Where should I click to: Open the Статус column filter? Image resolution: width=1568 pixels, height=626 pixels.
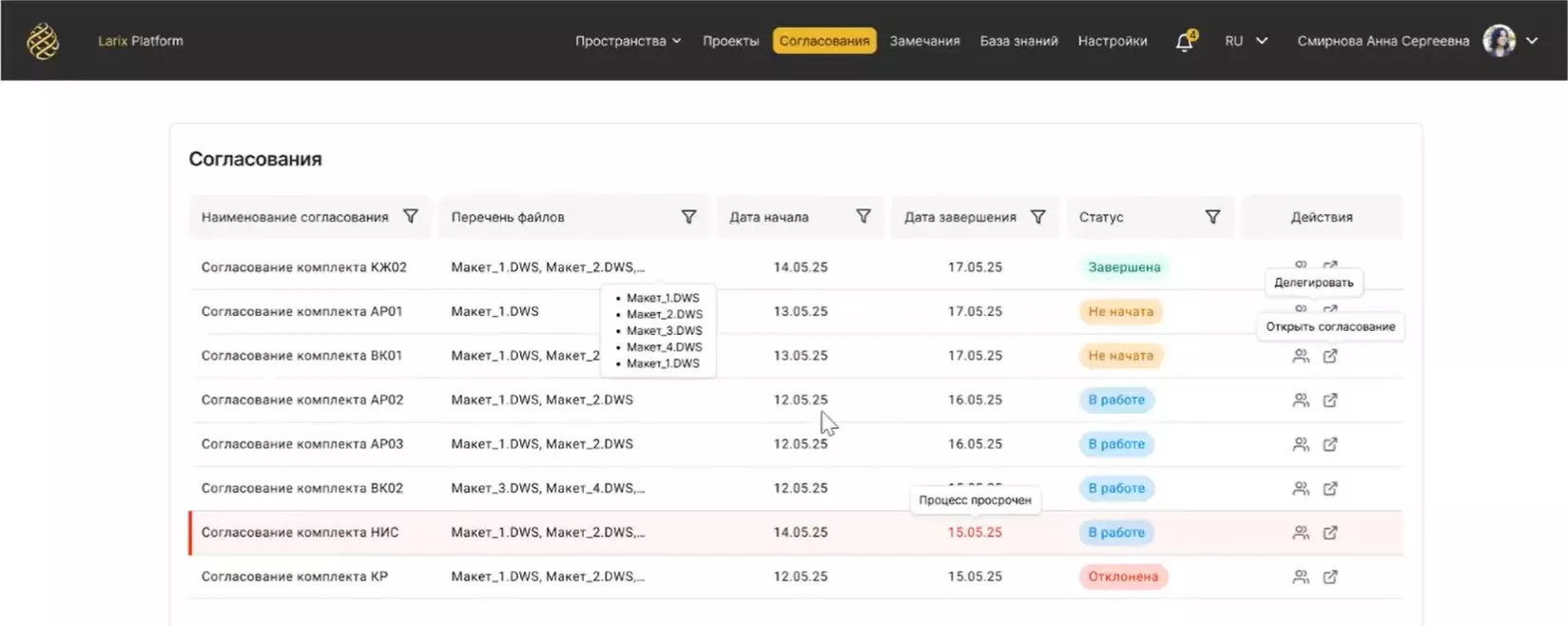tap(1212, 217)
